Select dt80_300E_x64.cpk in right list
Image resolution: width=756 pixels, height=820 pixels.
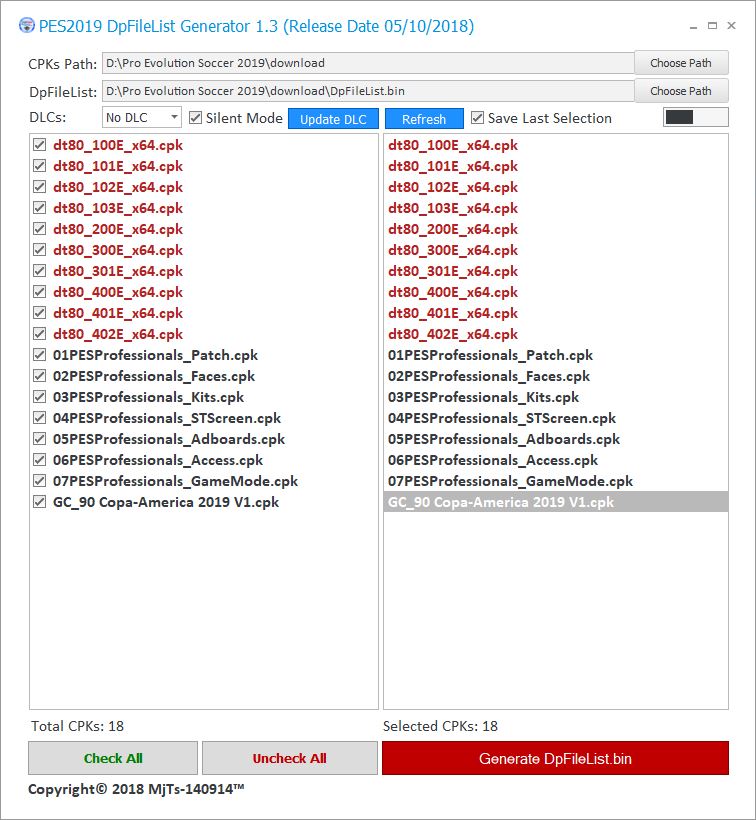pyautogui.click(x=556, y=249)
